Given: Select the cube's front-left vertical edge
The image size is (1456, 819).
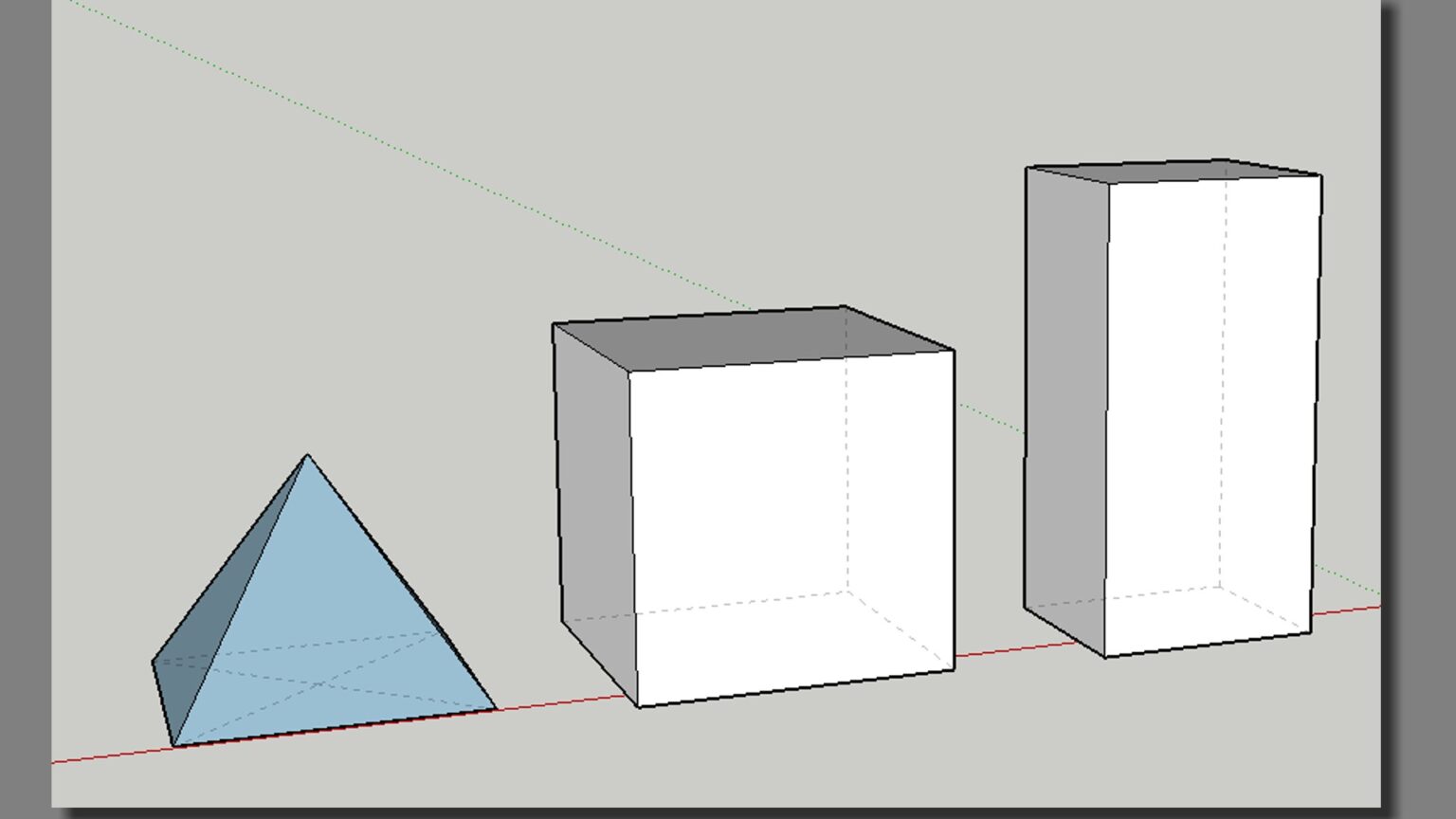Looking at the screenshot, I should pyautogui.click(x=632, y=536).
